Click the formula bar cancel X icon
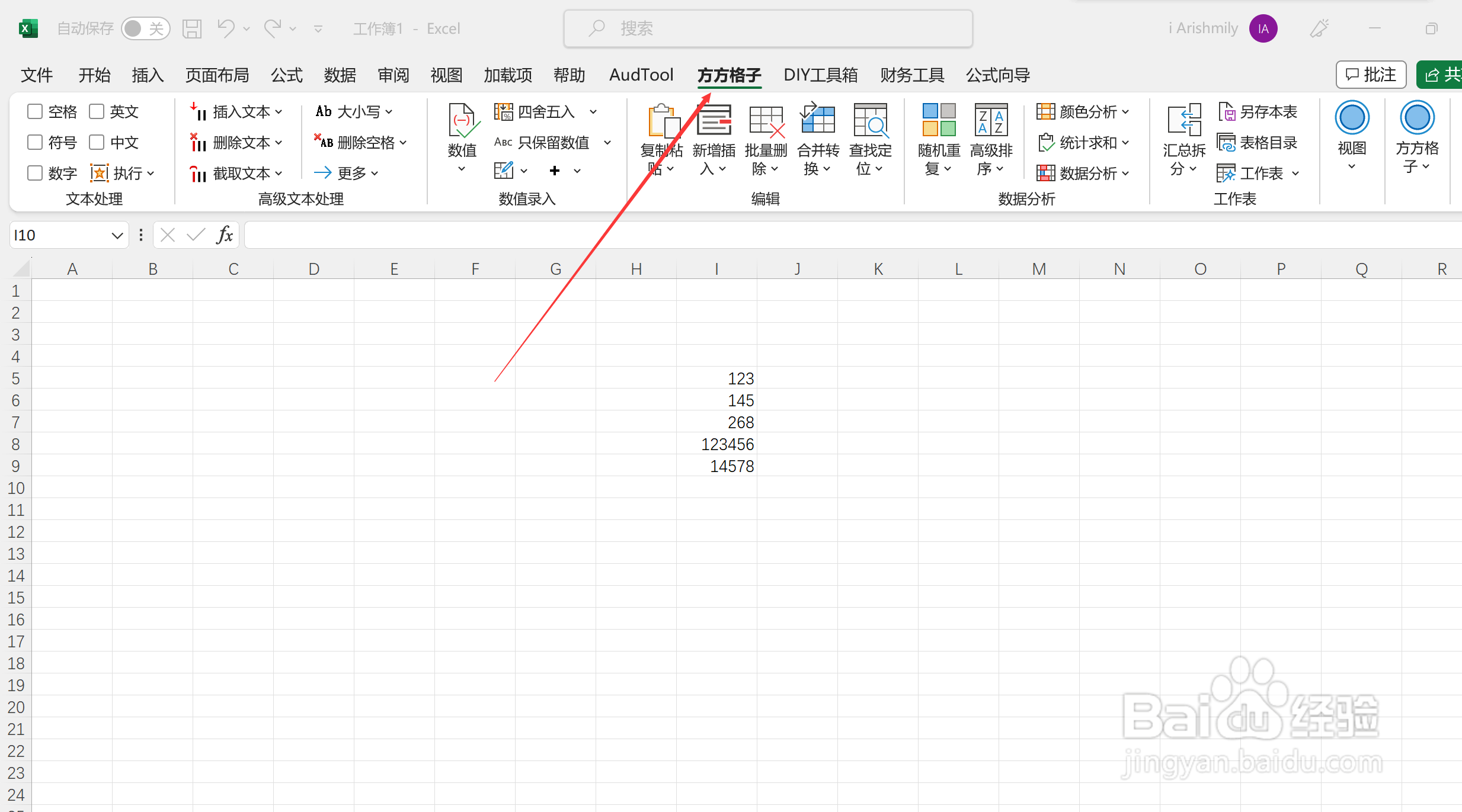 coord(168,235)
